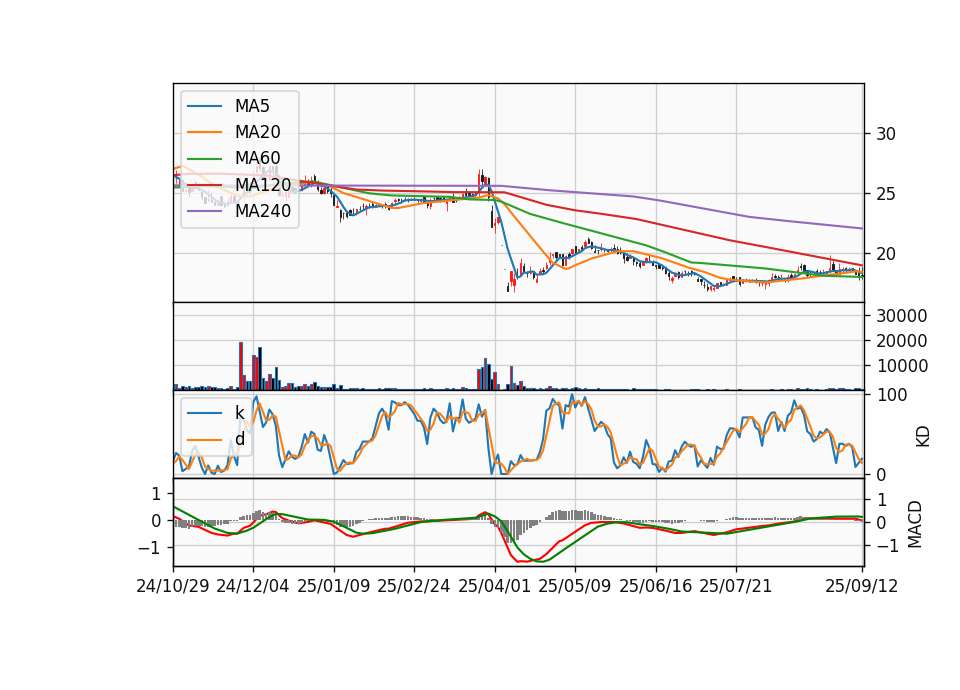Viewport: 960px width, 690px height.
Task: Click the MA120 legend label
Action: [263, 184]
